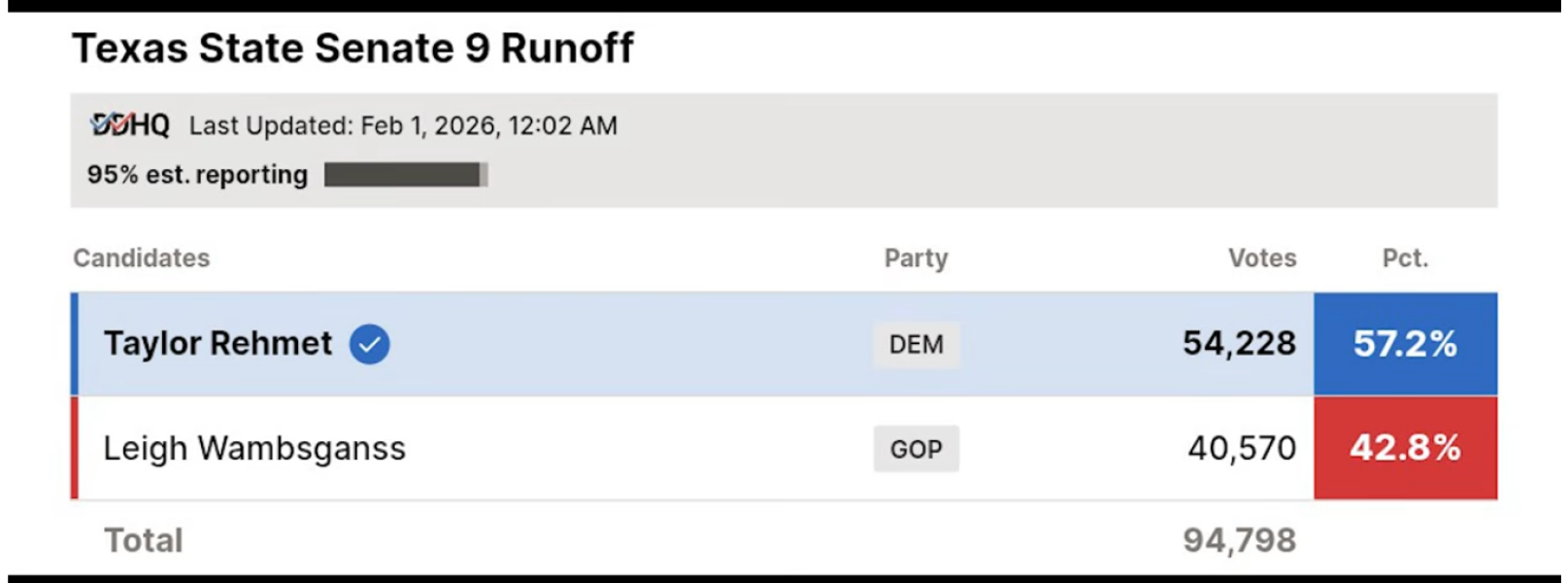Screen dimensions: 1568x583
Task: Click the DEM party badge
Action: click(x=916, y=344)
